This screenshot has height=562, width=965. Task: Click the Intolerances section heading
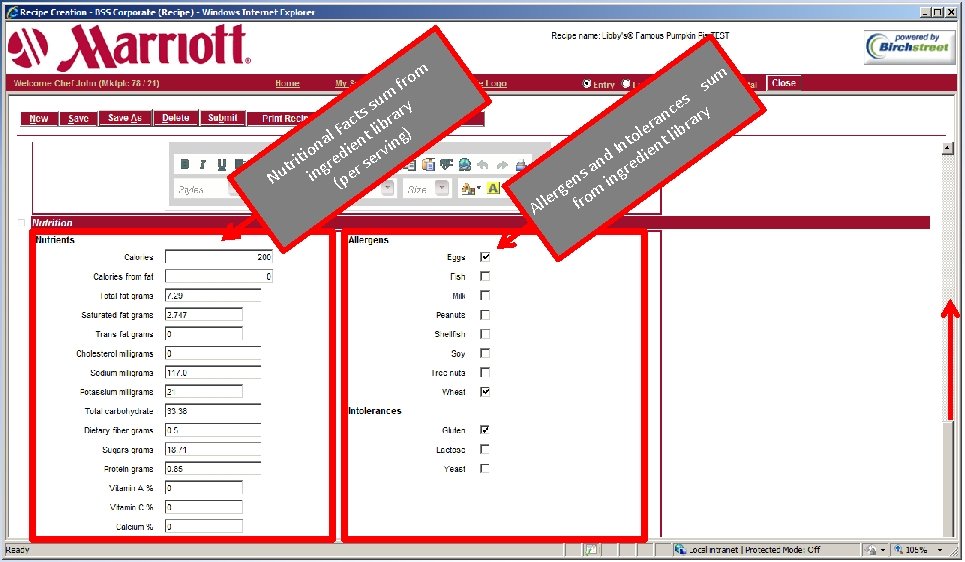click(x=375, y=411)
